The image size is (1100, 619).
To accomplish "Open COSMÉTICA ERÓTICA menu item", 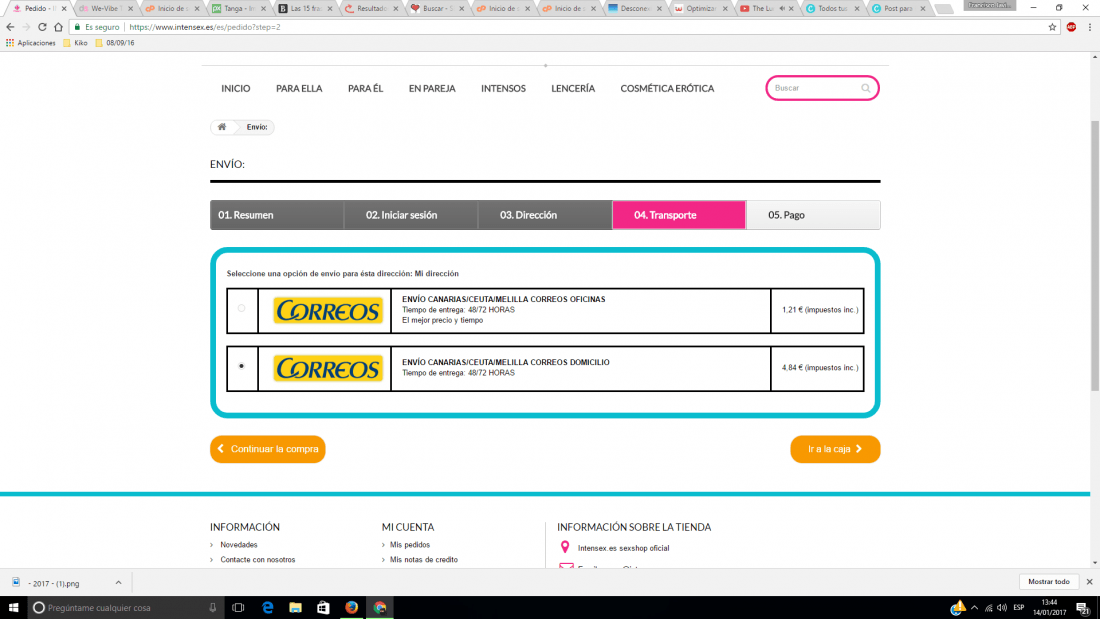I will 667,88.
